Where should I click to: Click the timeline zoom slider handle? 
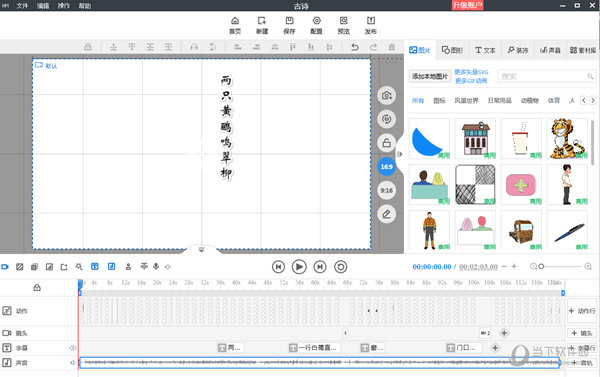tap(541, 266)
